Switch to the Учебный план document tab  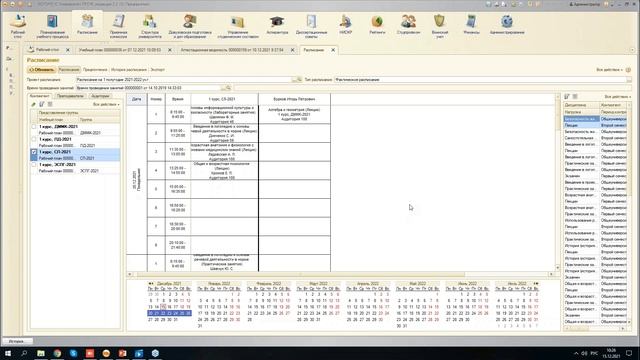click(x=120, y=50)
